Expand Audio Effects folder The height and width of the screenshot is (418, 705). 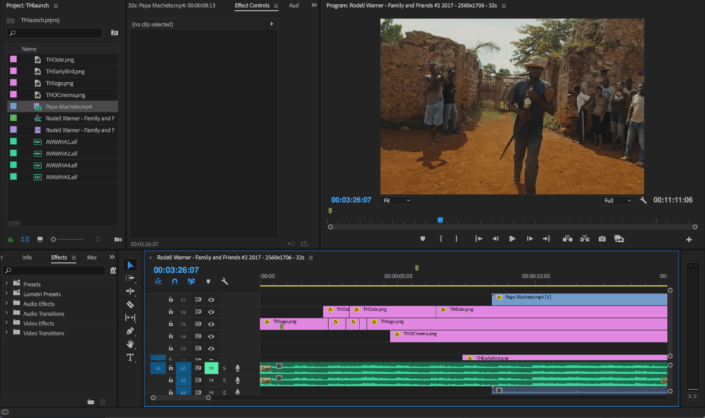point(6,304)
